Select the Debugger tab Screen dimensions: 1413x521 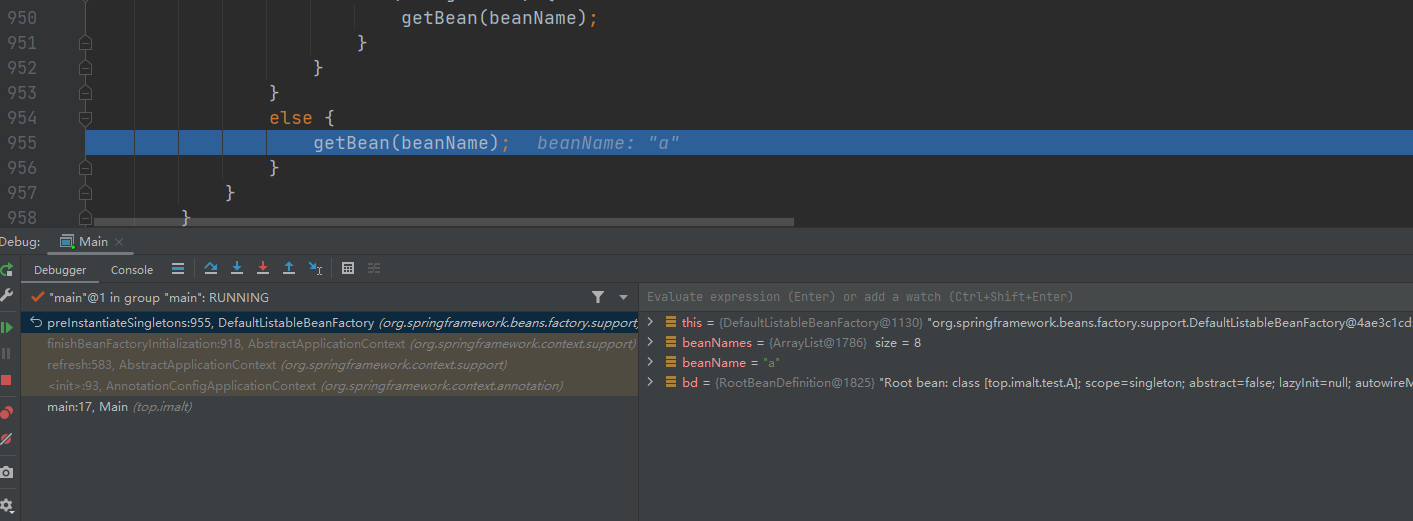point(60,270)
